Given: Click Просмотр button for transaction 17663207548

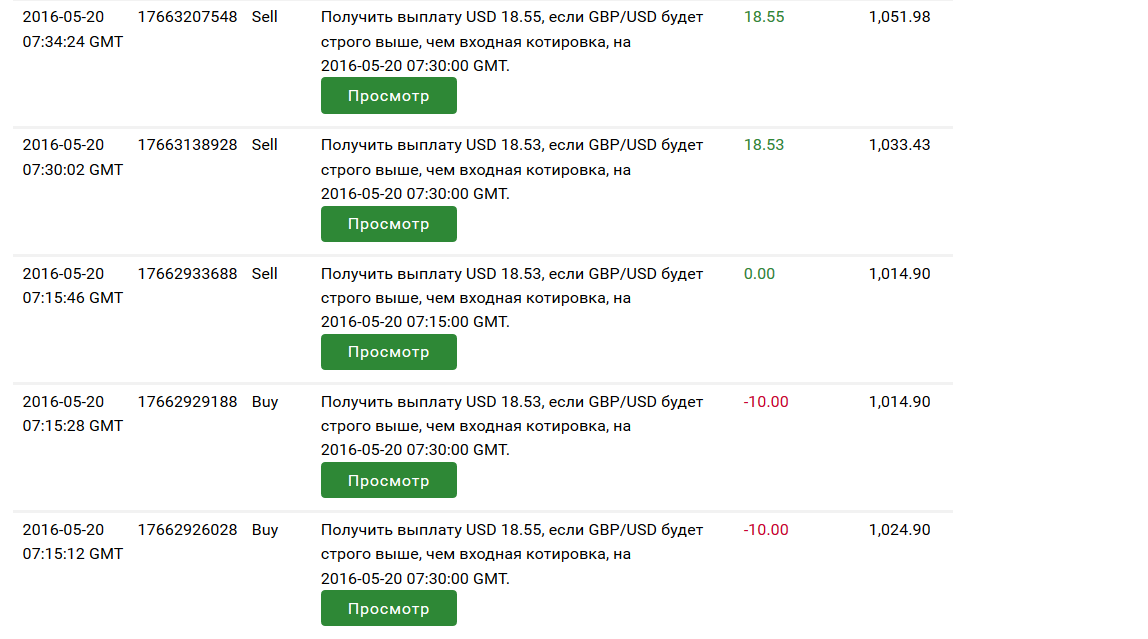Looking at the screenshot, I should 388,96.
